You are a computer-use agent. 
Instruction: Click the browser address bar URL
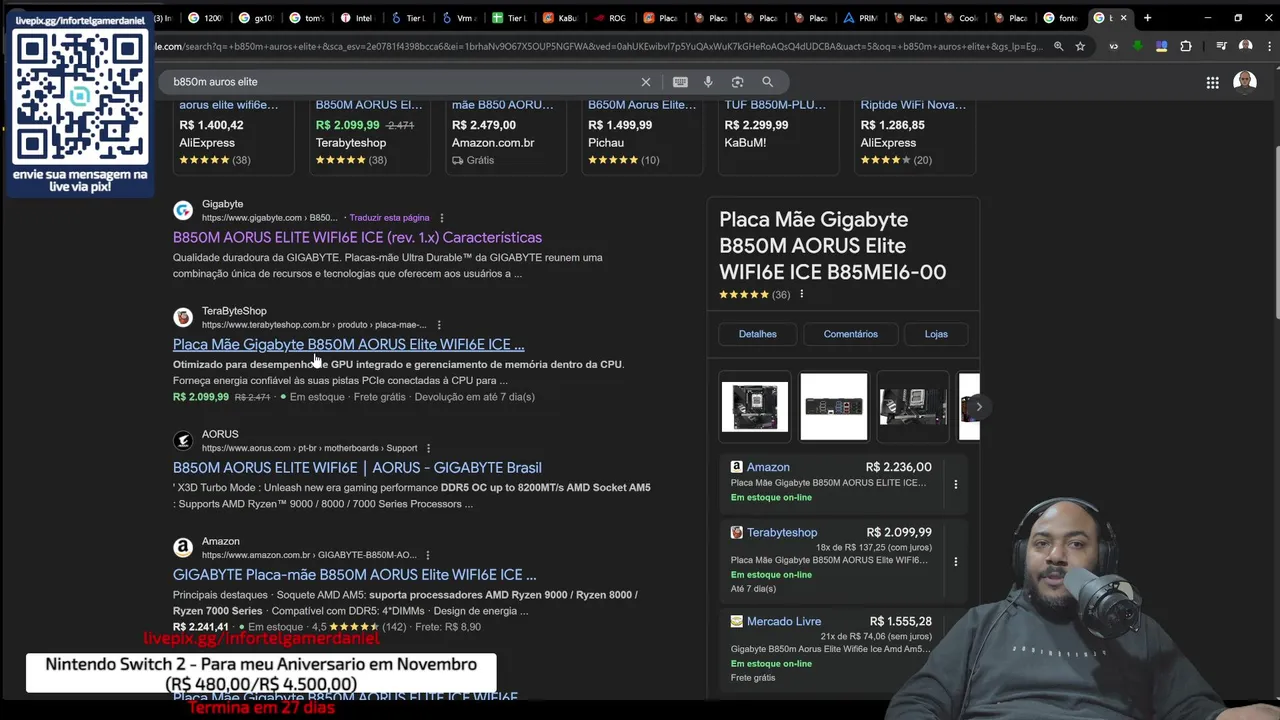coord(600,46)
